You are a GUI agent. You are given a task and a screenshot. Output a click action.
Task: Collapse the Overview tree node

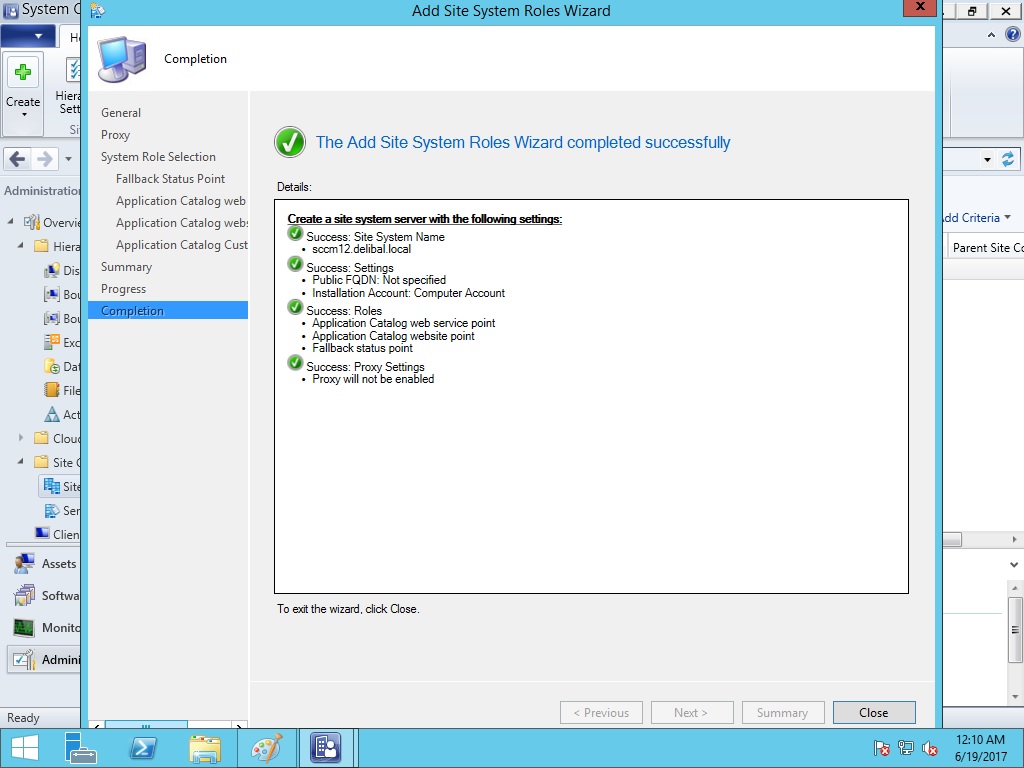[11, 222]
